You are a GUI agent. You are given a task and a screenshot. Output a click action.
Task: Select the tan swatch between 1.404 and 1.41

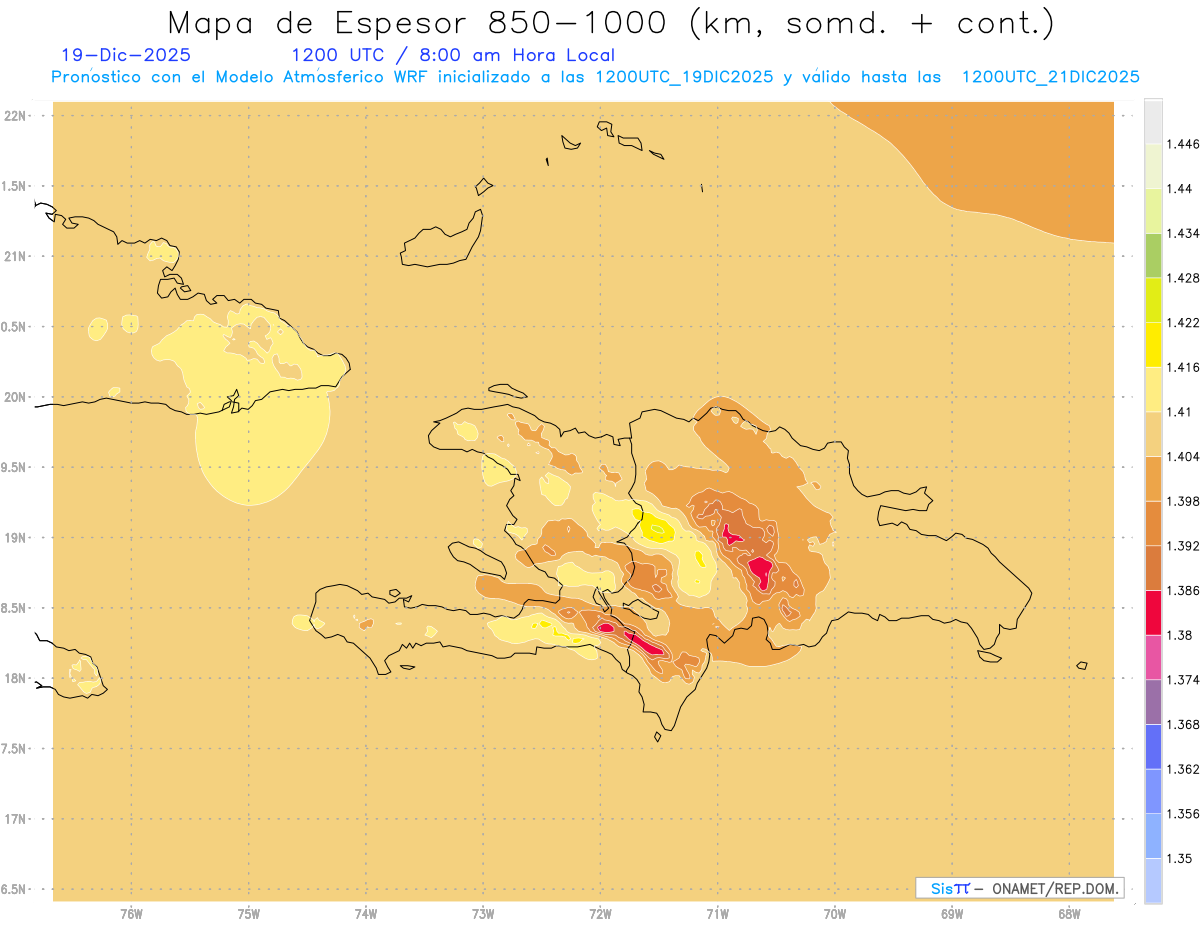click(x=1153, y=433)
